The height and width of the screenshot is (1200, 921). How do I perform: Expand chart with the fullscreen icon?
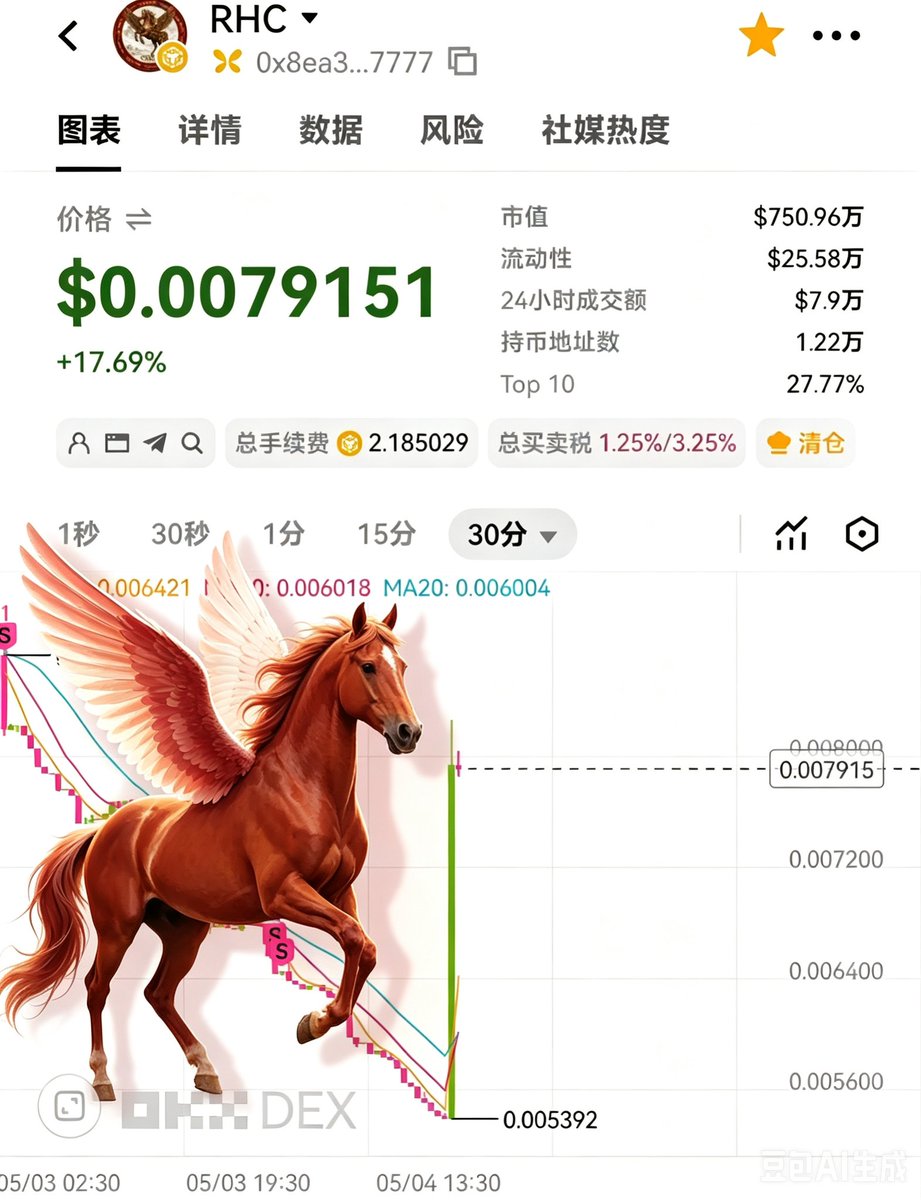[x=70, y=1106]
